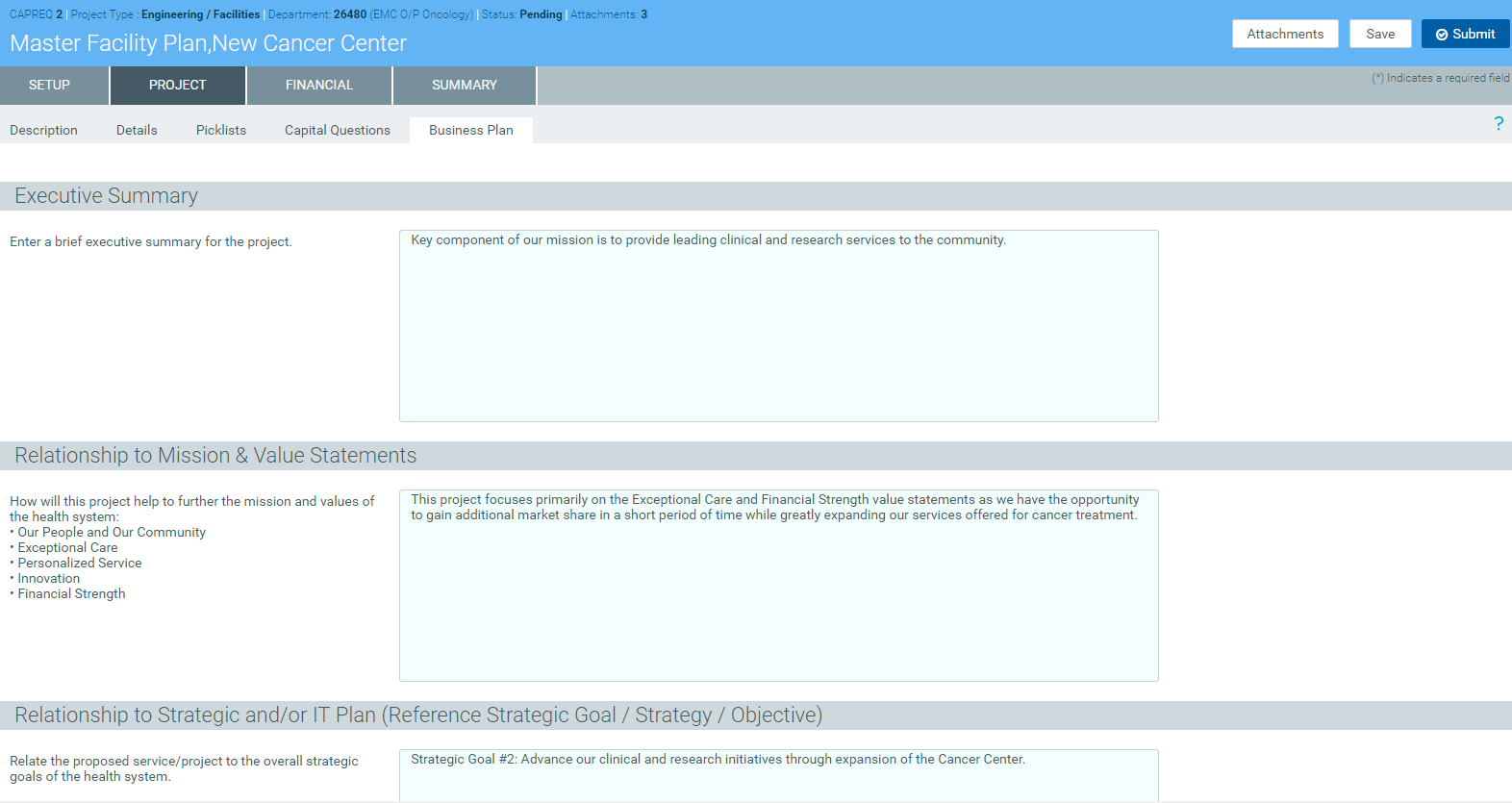Click the CAPREQ 2 identifier in header

pos(36,14)
